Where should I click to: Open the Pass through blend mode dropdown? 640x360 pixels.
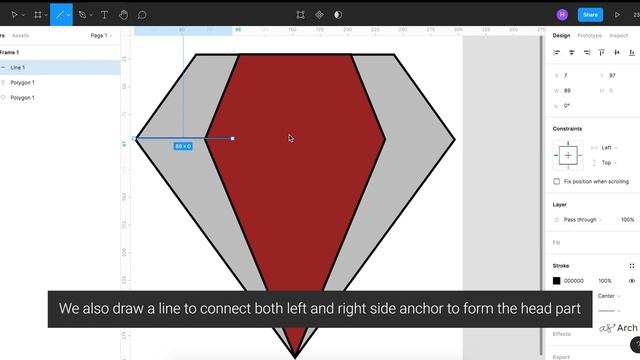coord(582,220)
